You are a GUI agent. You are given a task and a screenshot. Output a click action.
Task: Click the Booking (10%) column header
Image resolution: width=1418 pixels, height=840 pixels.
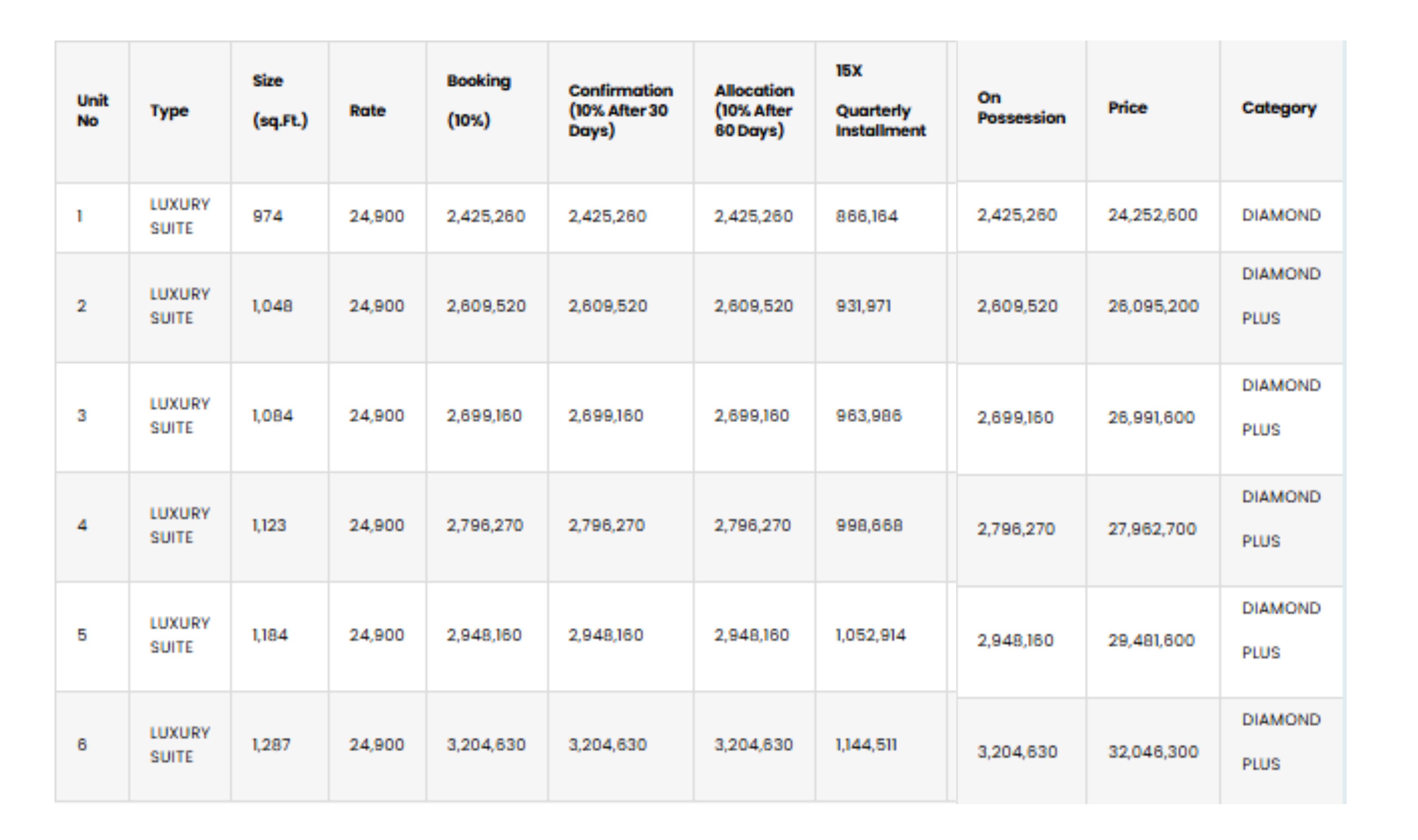[479, 101]
